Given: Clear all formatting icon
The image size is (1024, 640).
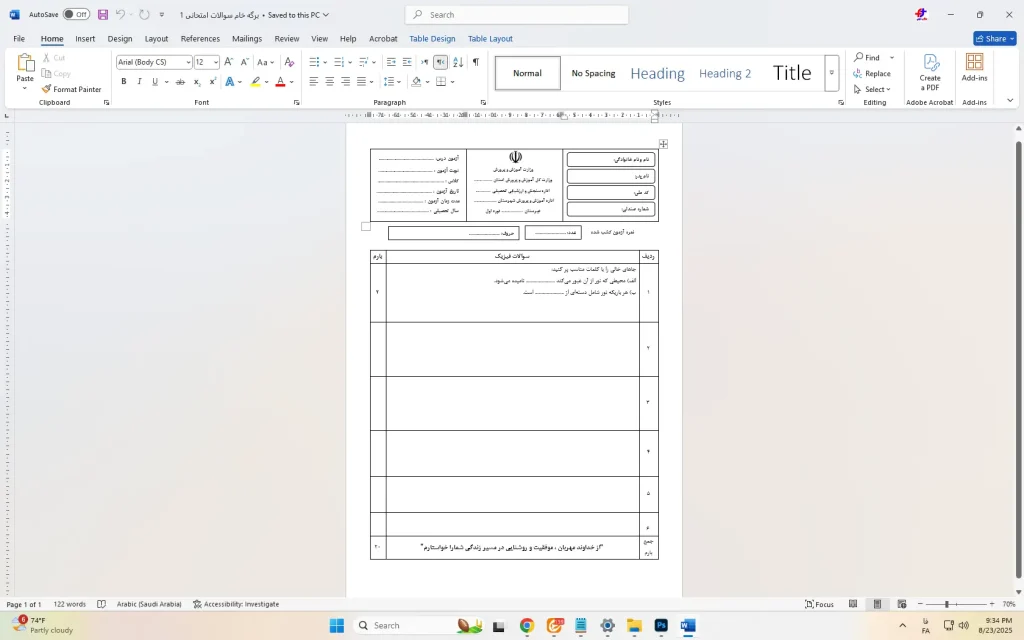Looking at the screenshot, I should (x=289, y=62).
